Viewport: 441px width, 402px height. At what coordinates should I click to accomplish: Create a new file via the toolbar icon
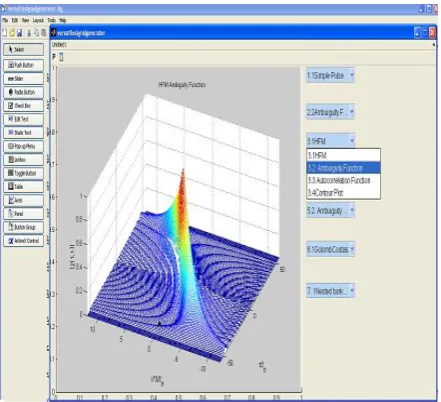[x=5, y=33]
